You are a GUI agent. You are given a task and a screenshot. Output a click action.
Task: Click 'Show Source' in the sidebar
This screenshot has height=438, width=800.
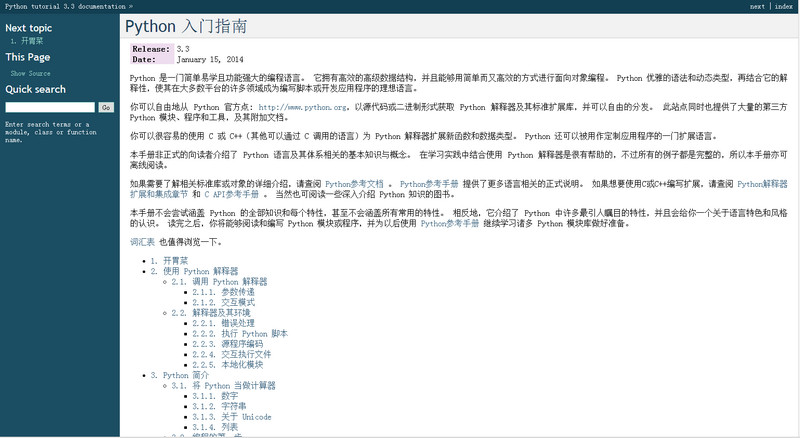point(30,74)
